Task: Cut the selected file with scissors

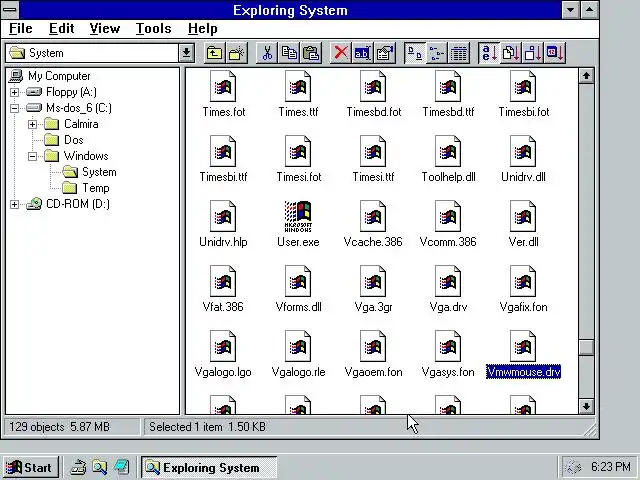Action: point(267,53)
